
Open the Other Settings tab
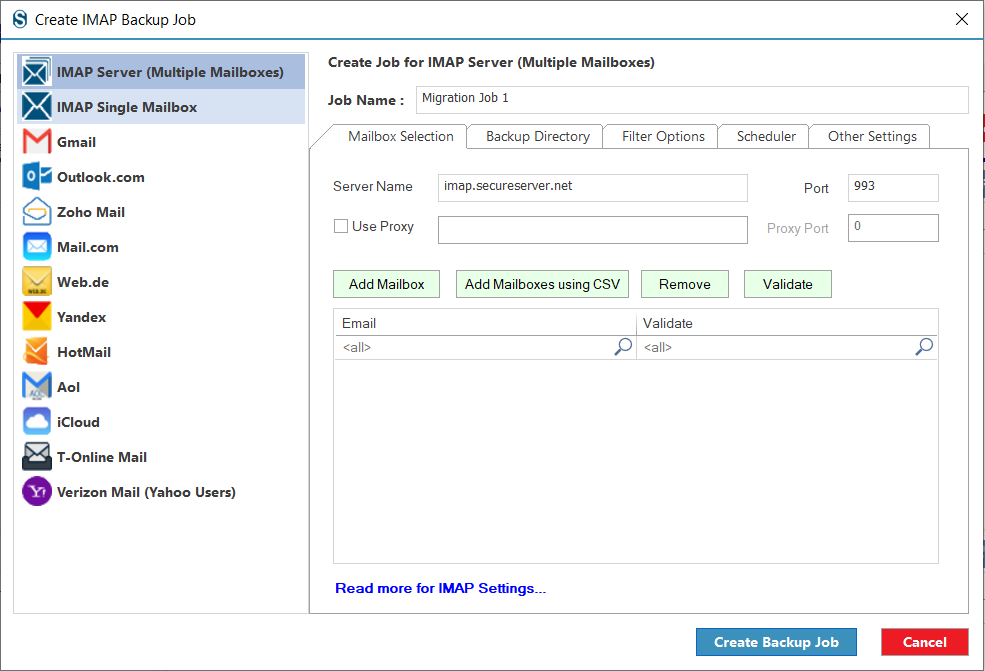point(872,136)
